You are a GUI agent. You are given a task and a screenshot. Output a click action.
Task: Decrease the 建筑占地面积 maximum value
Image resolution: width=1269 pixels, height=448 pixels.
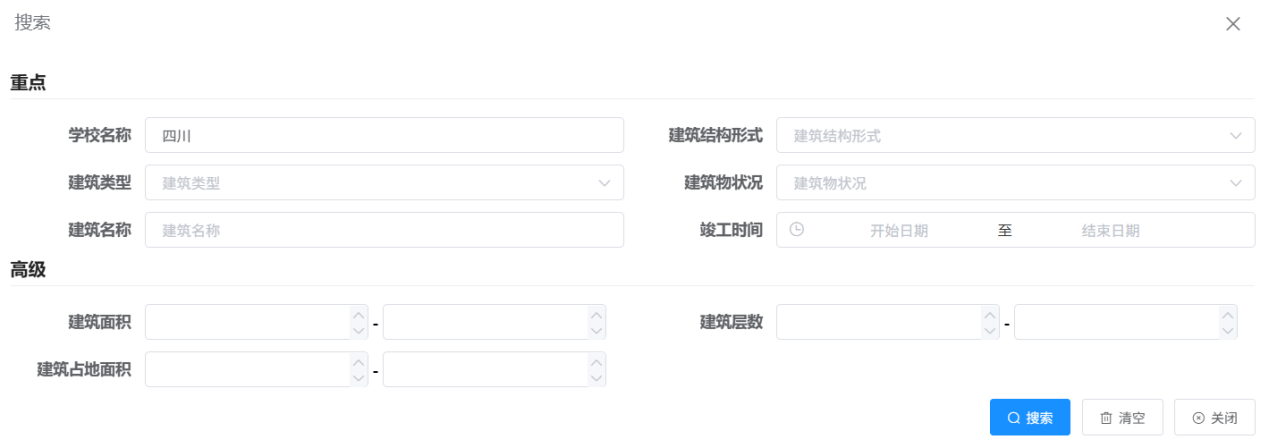point(597,377)
